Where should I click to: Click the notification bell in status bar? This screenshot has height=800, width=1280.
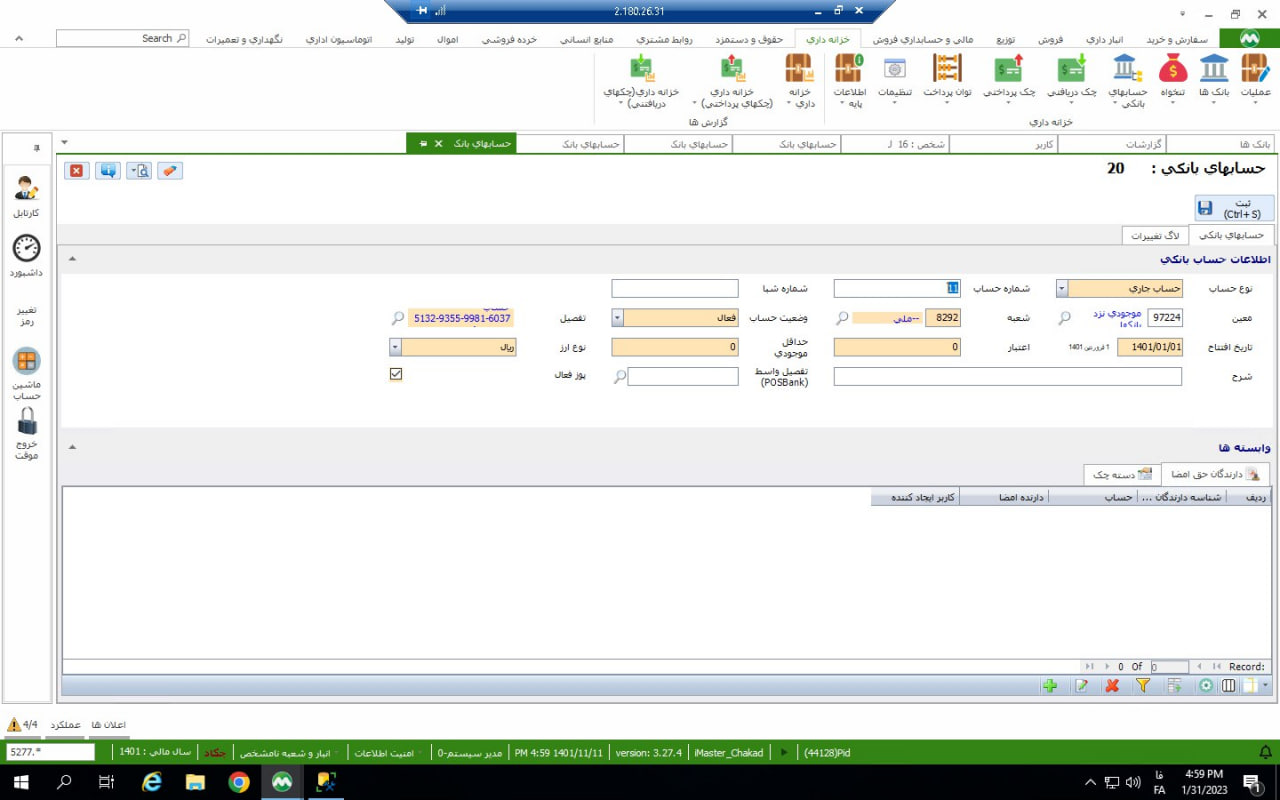[x=1265, y=752]
